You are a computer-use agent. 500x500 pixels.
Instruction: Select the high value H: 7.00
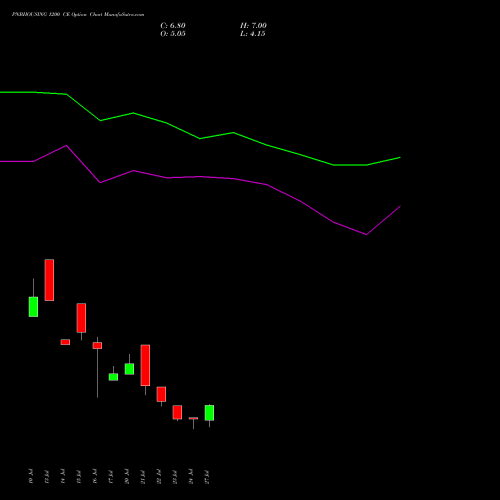click(x=253, y=26)
